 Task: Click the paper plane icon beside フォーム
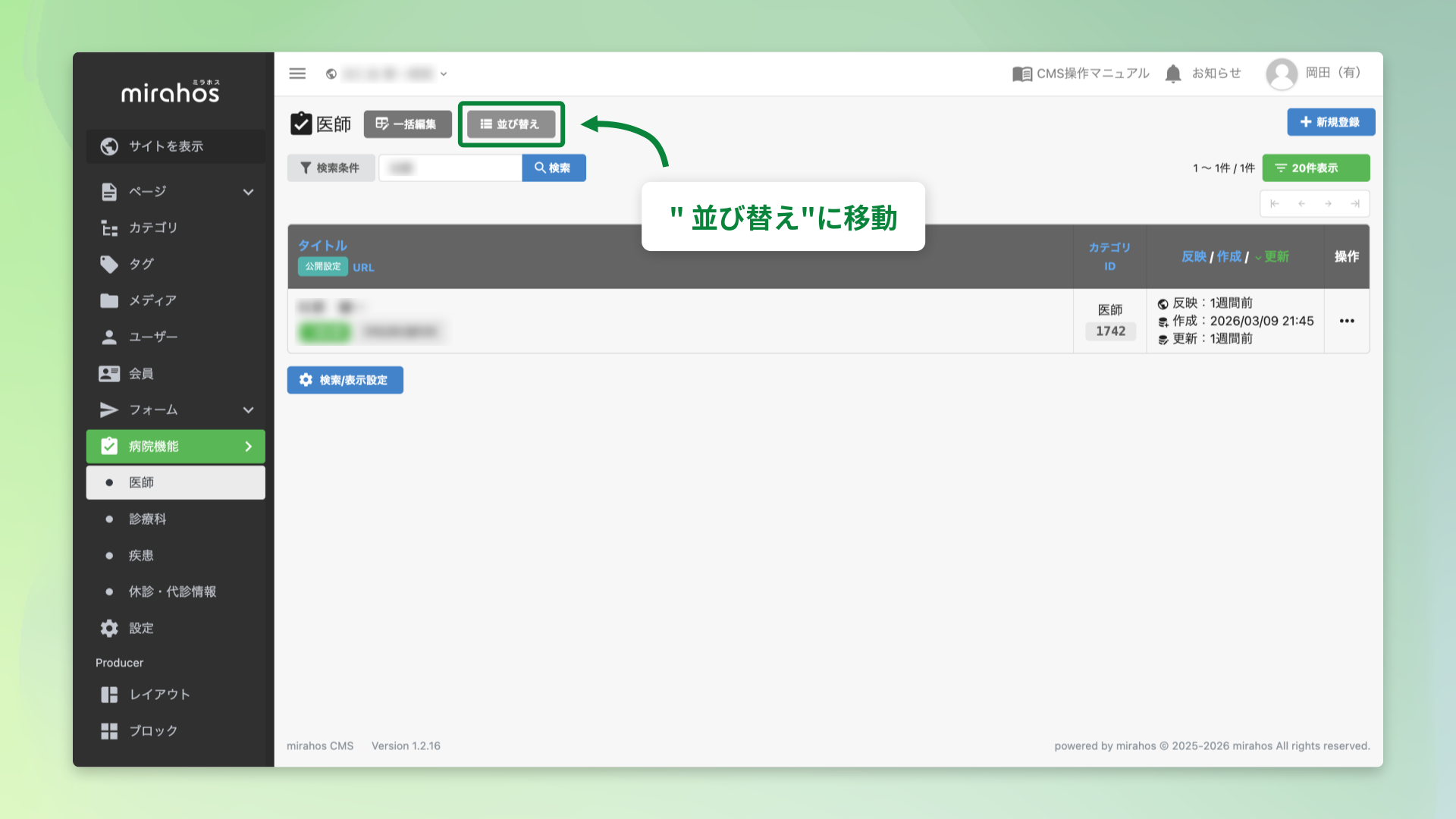tap(109, 409)
